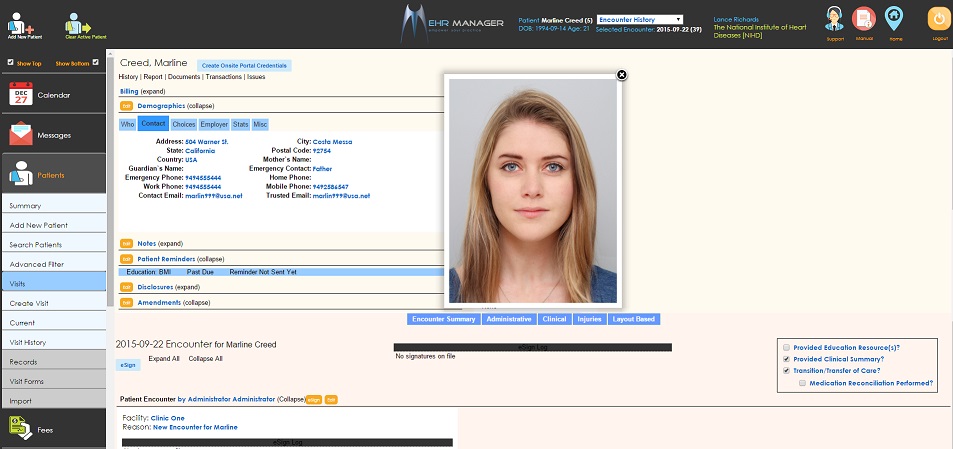
Task: Click Create Onsite Portal Credentials button
Action: pos(245,65)
